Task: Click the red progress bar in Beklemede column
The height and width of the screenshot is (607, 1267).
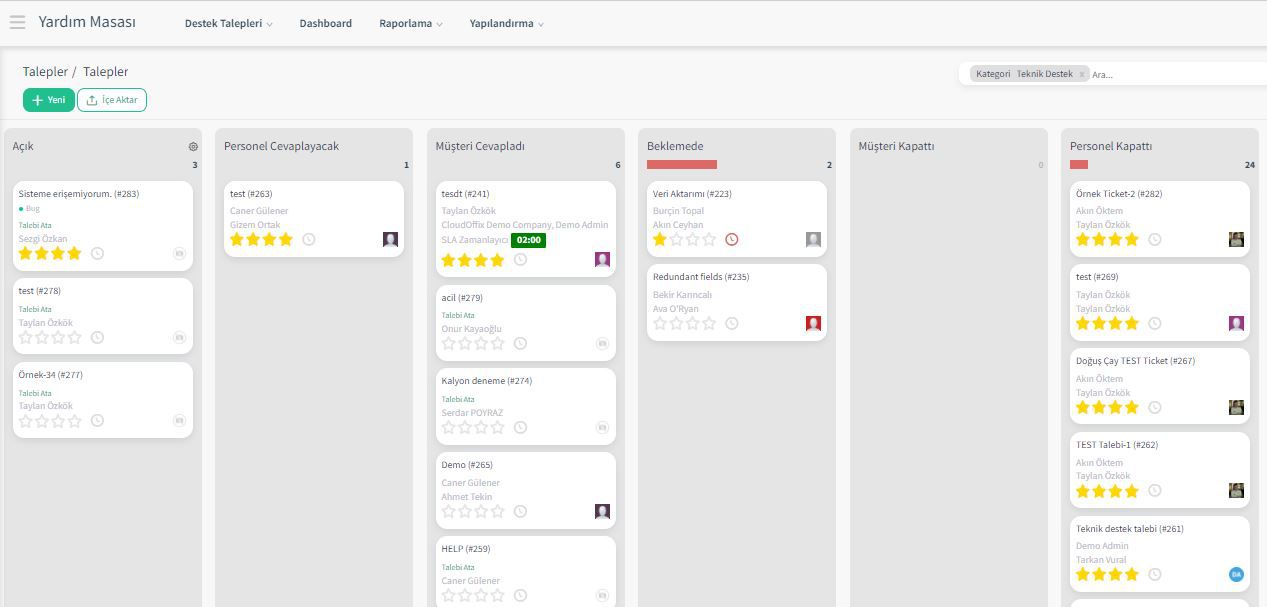Action: click(682, 165)
